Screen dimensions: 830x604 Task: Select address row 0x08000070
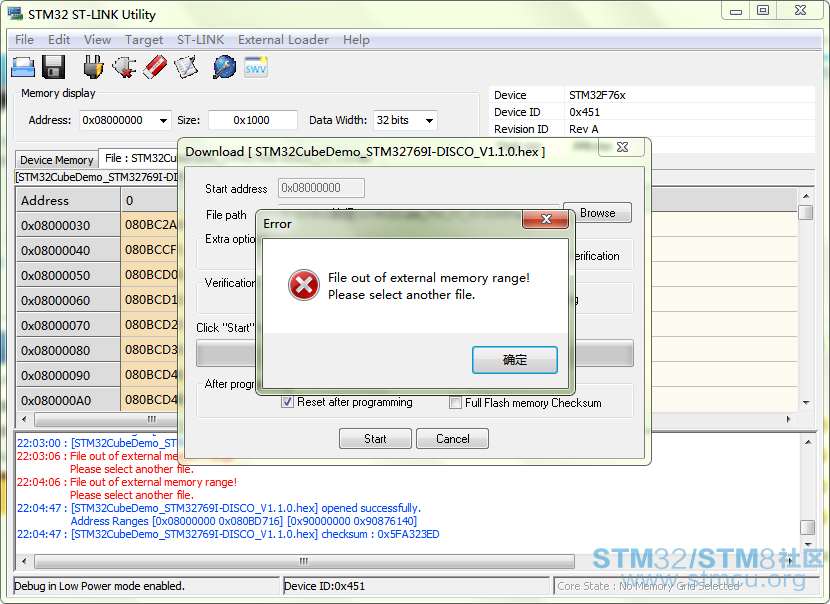tap(68, 325)
